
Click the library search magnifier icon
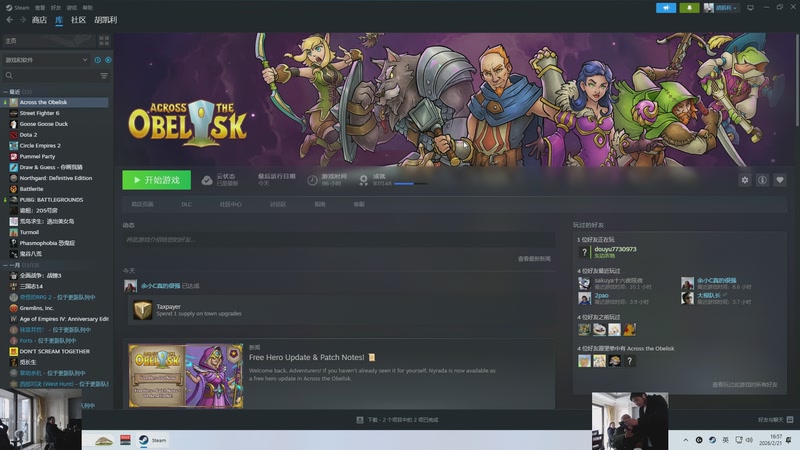coord(9,76)
